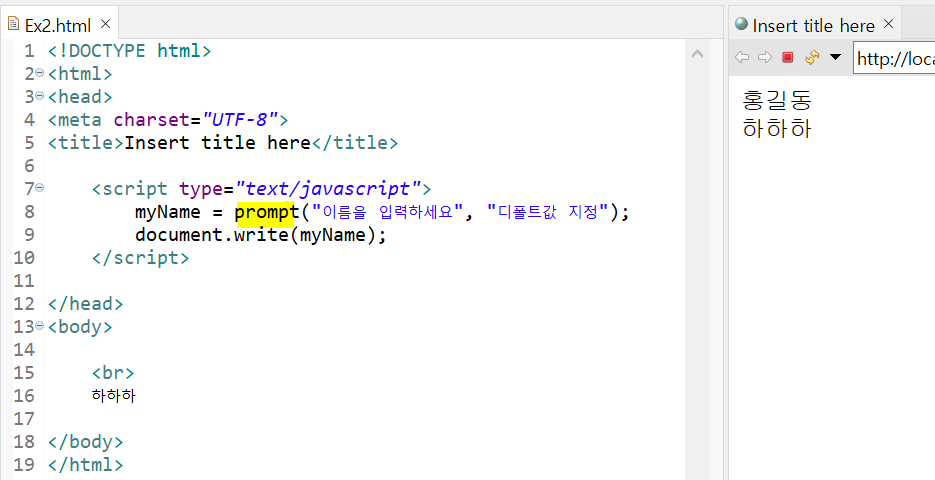Click document.write(myName) on line 9
Viewport: 935px width, 480px height.
[261, 235]
